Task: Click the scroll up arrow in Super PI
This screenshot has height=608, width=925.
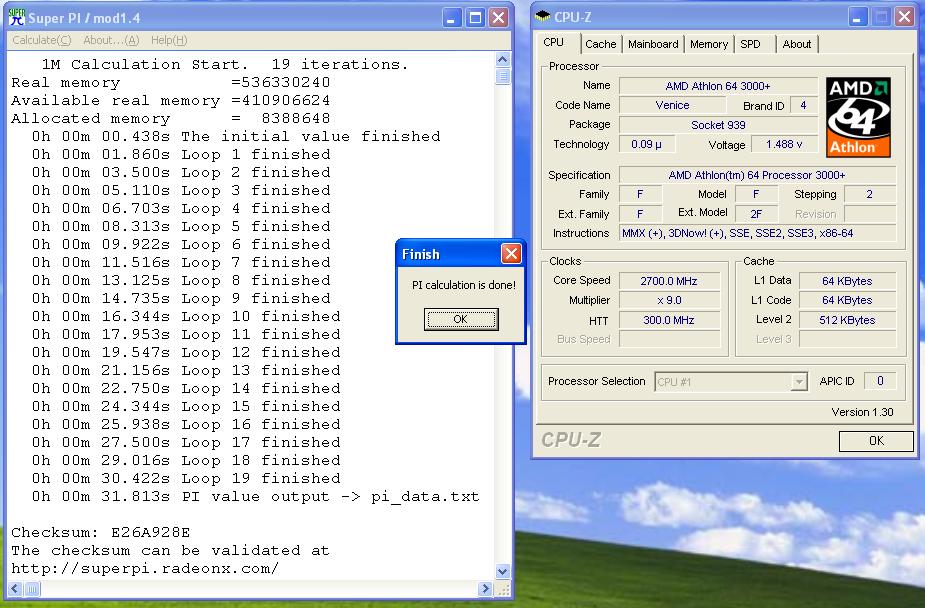Action: coord(503,60)
